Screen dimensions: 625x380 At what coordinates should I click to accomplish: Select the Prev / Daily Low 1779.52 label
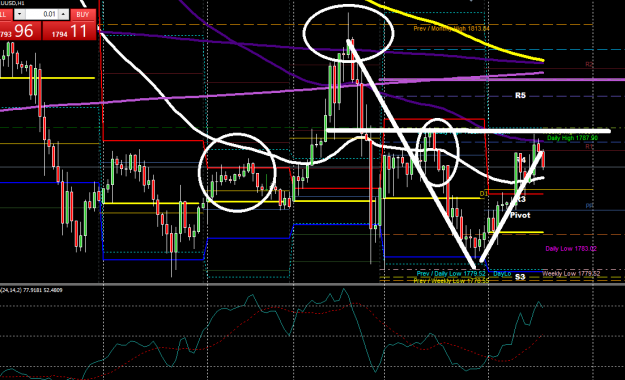tap(451, 274)
